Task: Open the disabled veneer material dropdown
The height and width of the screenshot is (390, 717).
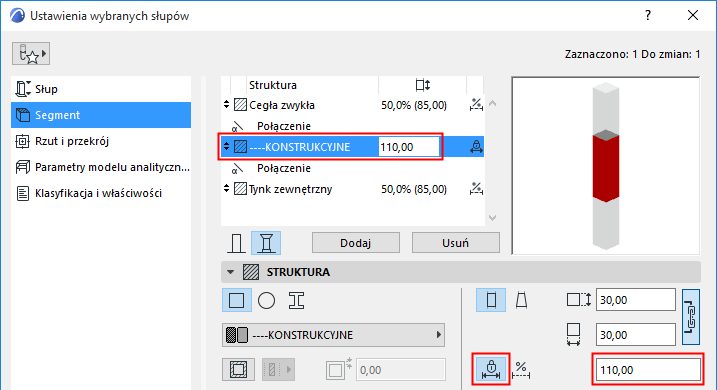Action: [x=278, y=369]
